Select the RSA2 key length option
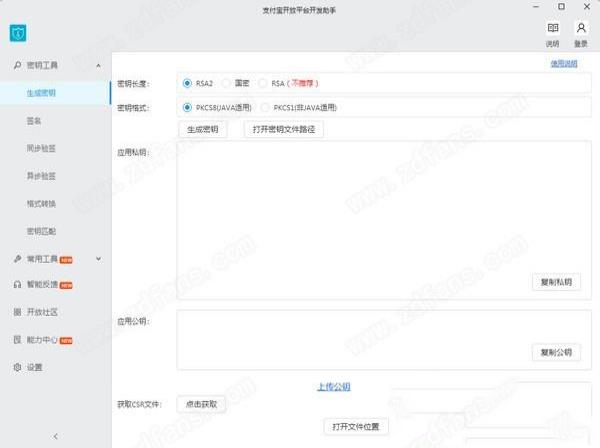 [187, 83]
